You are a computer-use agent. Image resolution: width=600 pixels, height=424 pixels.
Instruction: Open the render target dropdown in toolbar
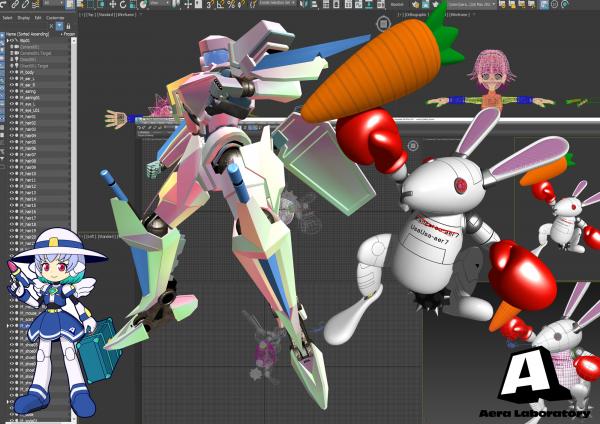click(472, 4)
